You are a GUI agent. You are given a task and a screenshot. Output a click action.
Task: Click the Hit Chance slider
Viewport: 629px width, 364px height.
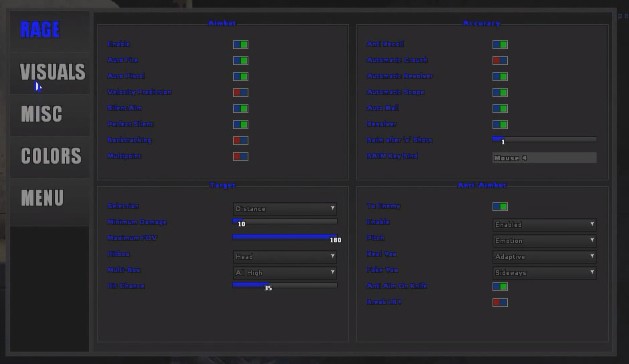(x=285, y=285)
